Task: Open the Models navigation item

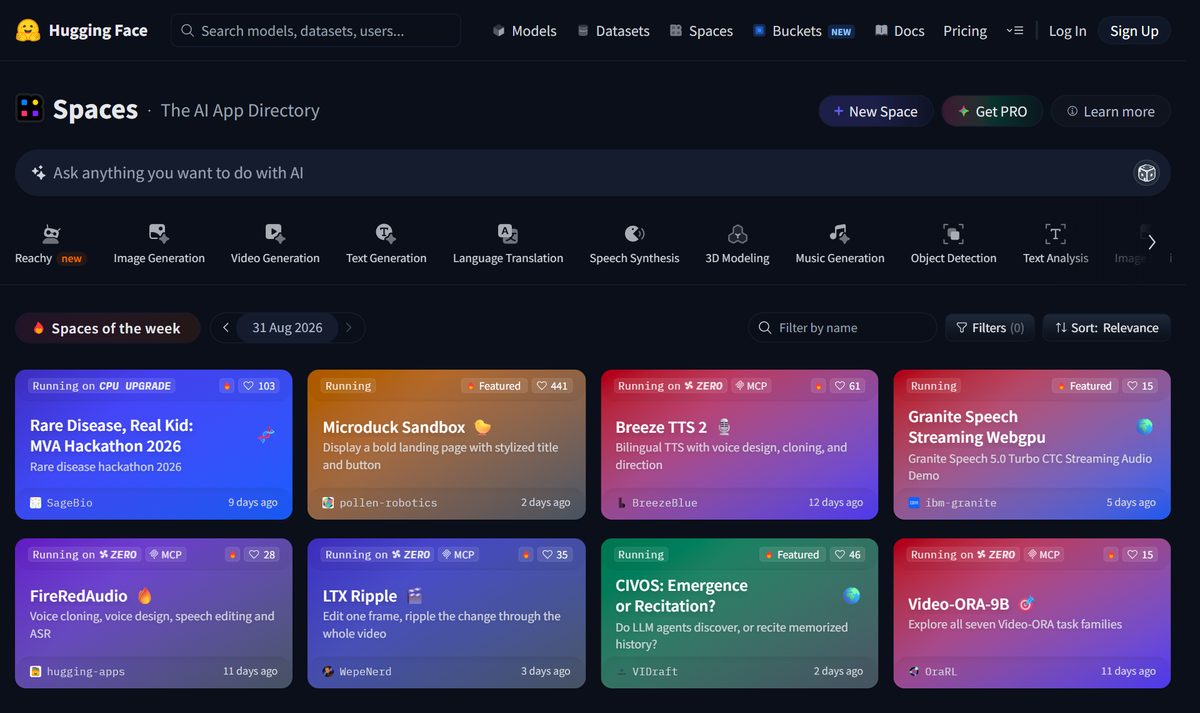Action: 524,31
